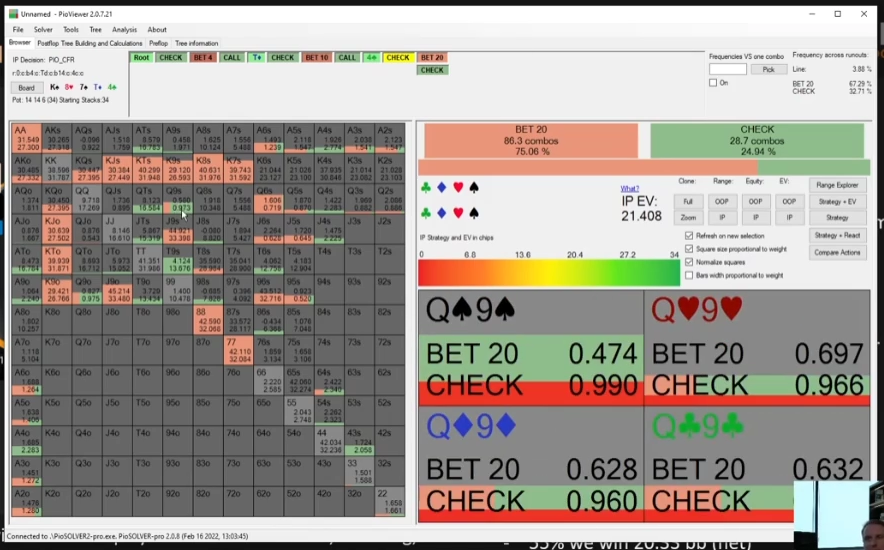Viewport: 884px width, 550px height.
Task: Click the green CHECK node below BET 20
Action: tap(432, 70)
